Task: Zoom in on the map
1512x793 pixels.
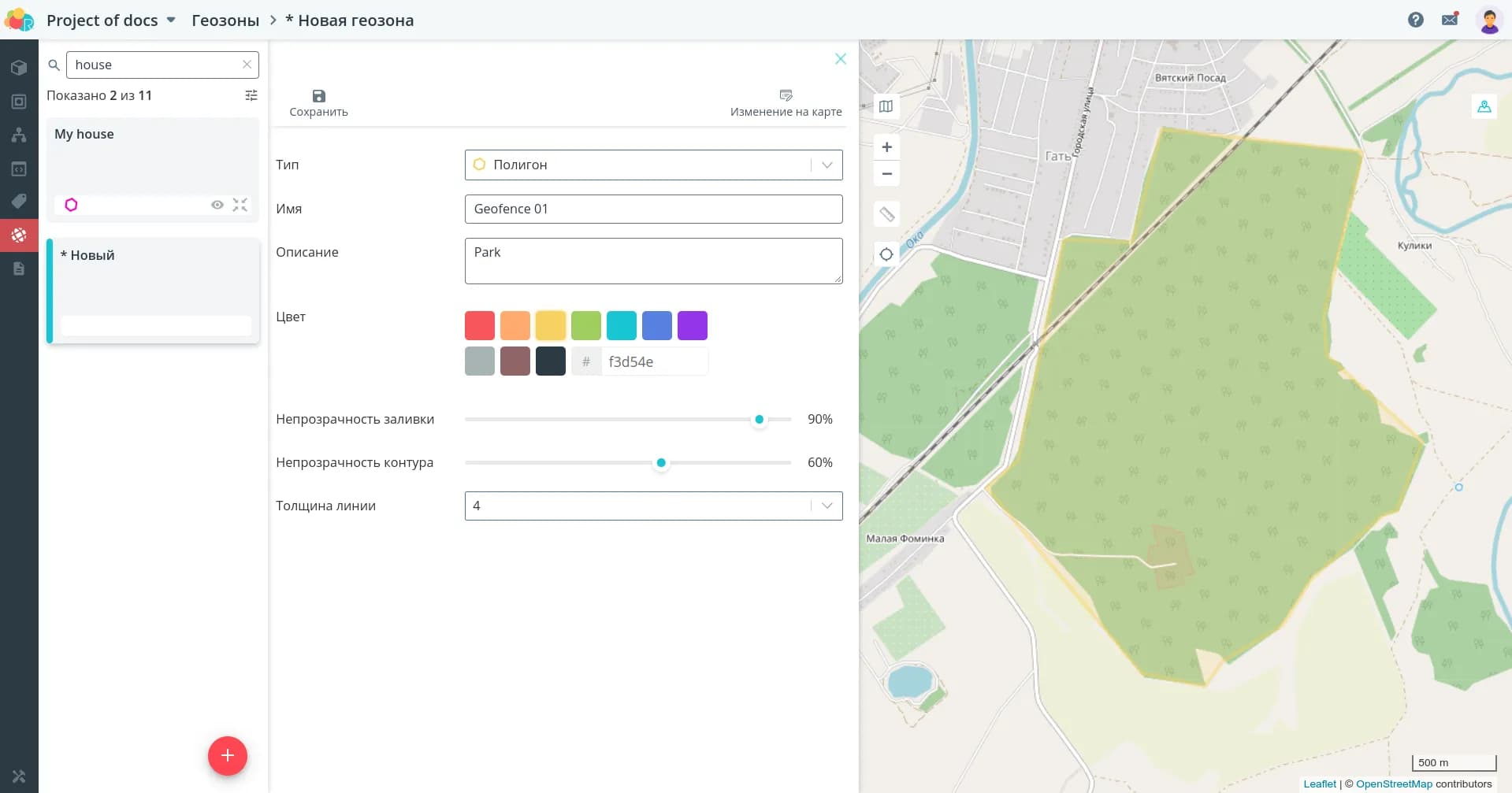Action: pyautogui.click(x=886, y=147)
